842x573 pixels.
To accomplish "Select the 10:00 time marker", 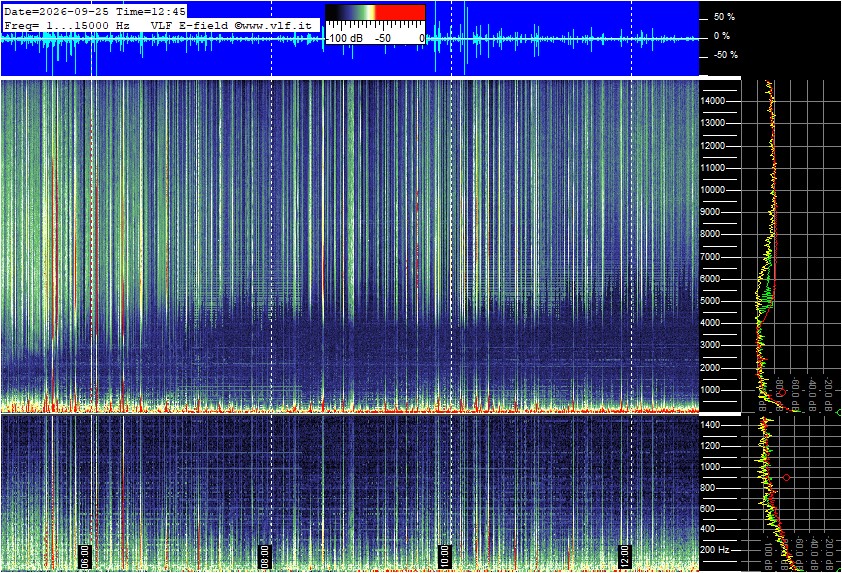I will click(x=444, y=556).
